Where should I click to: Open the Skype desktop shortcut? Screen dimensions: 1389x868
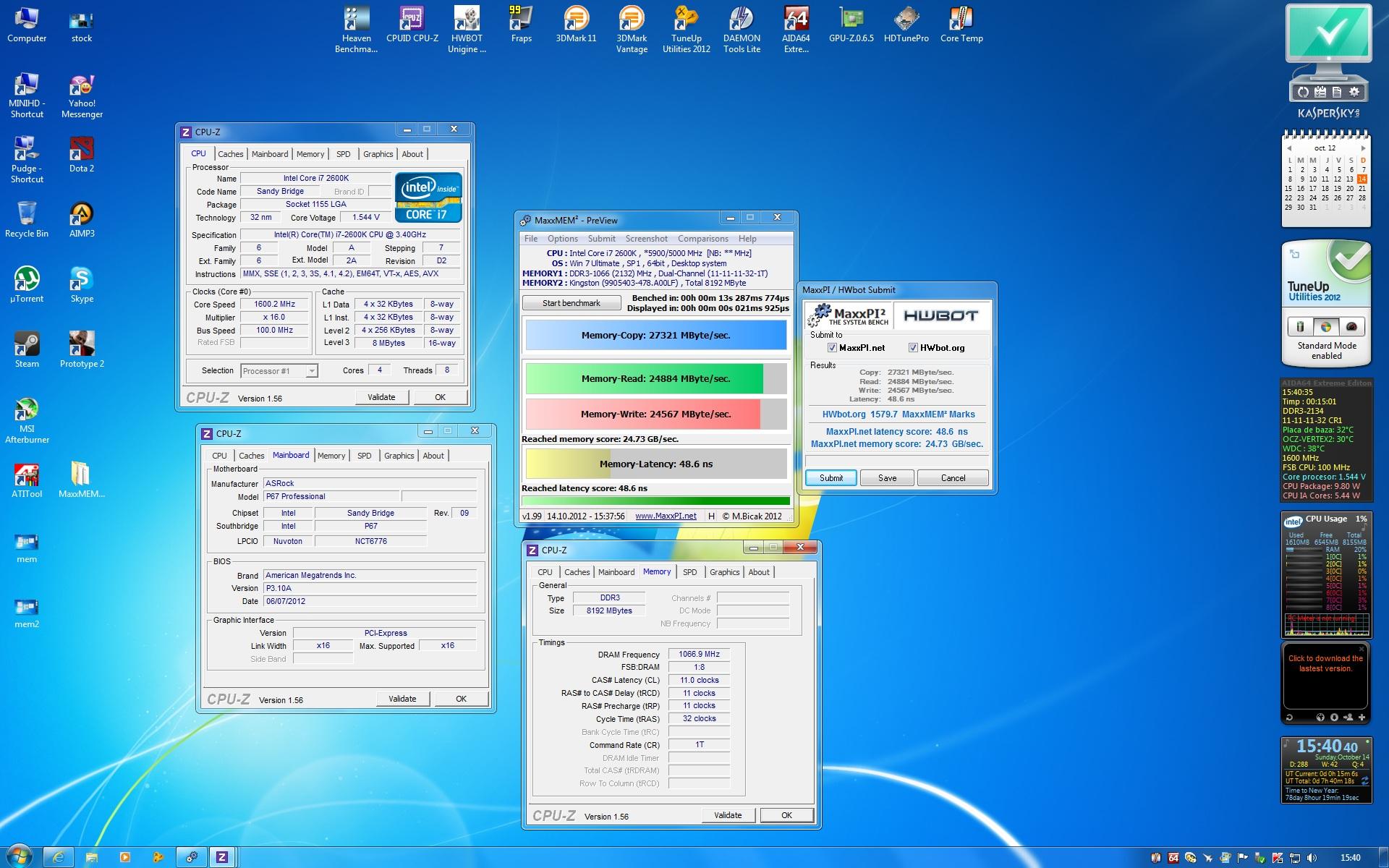[82, 284]
